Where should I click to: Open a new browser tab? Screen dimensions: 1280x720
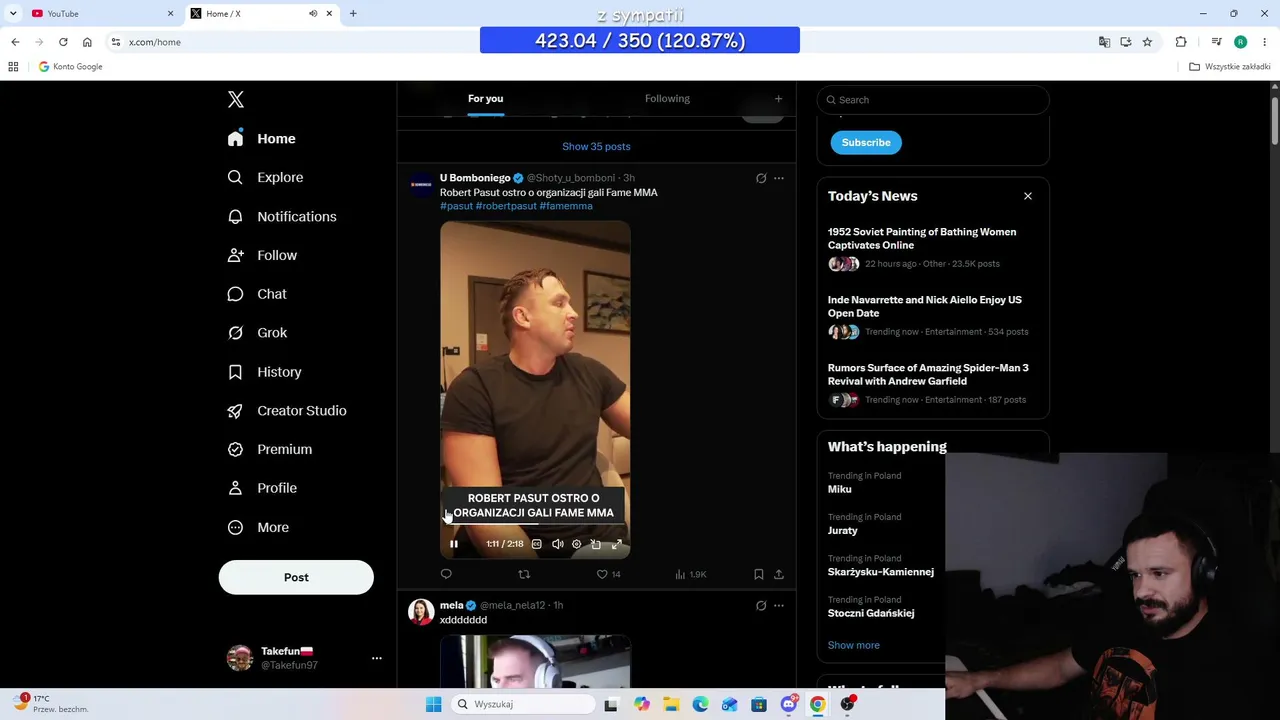click(353, 13)
